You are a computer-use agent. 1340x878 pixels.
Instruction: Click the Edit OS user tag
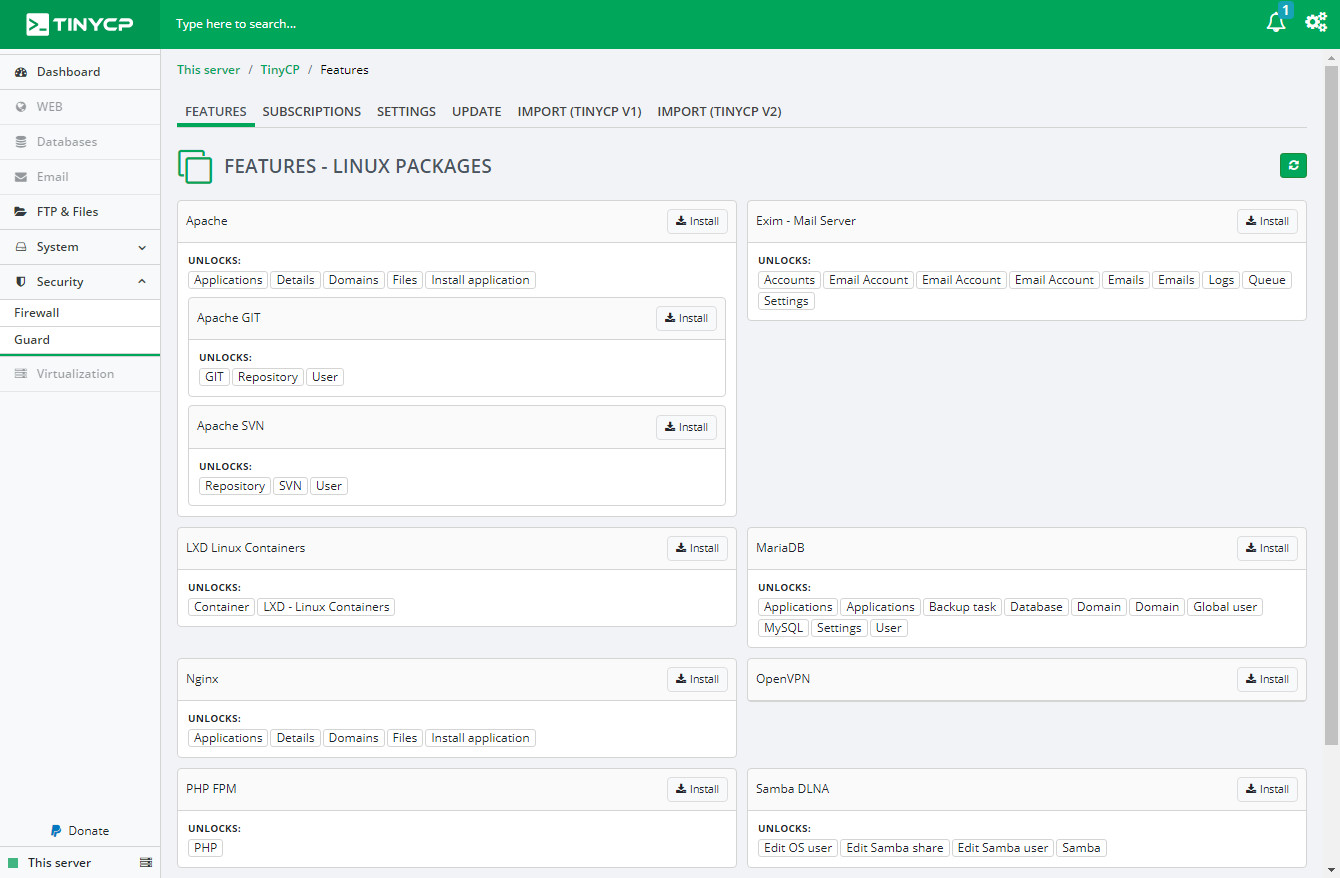[x=798, y=848]
